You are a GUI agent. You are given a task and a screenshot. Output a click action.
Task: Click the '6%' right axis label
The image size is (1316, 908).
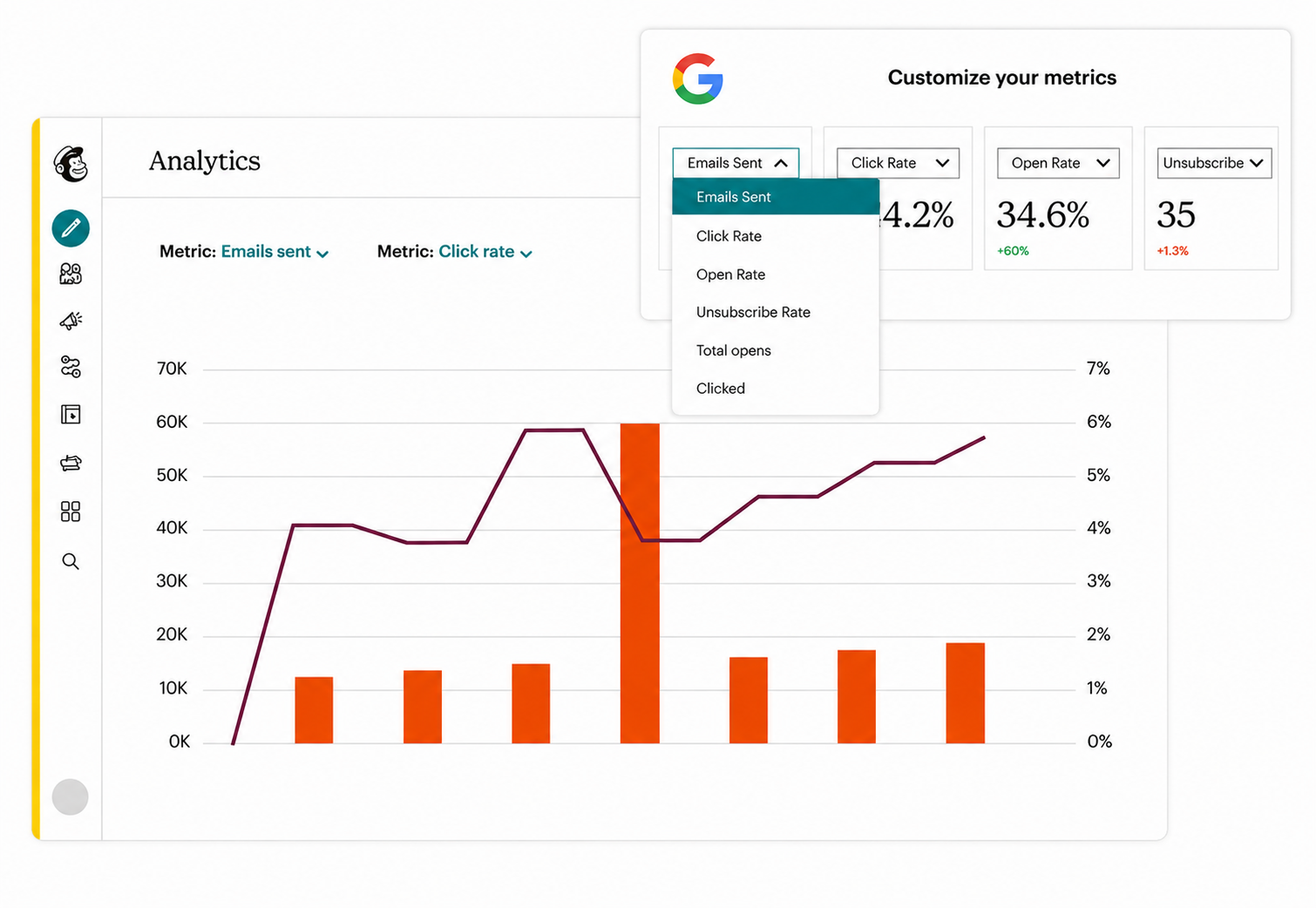(1099, 422)
